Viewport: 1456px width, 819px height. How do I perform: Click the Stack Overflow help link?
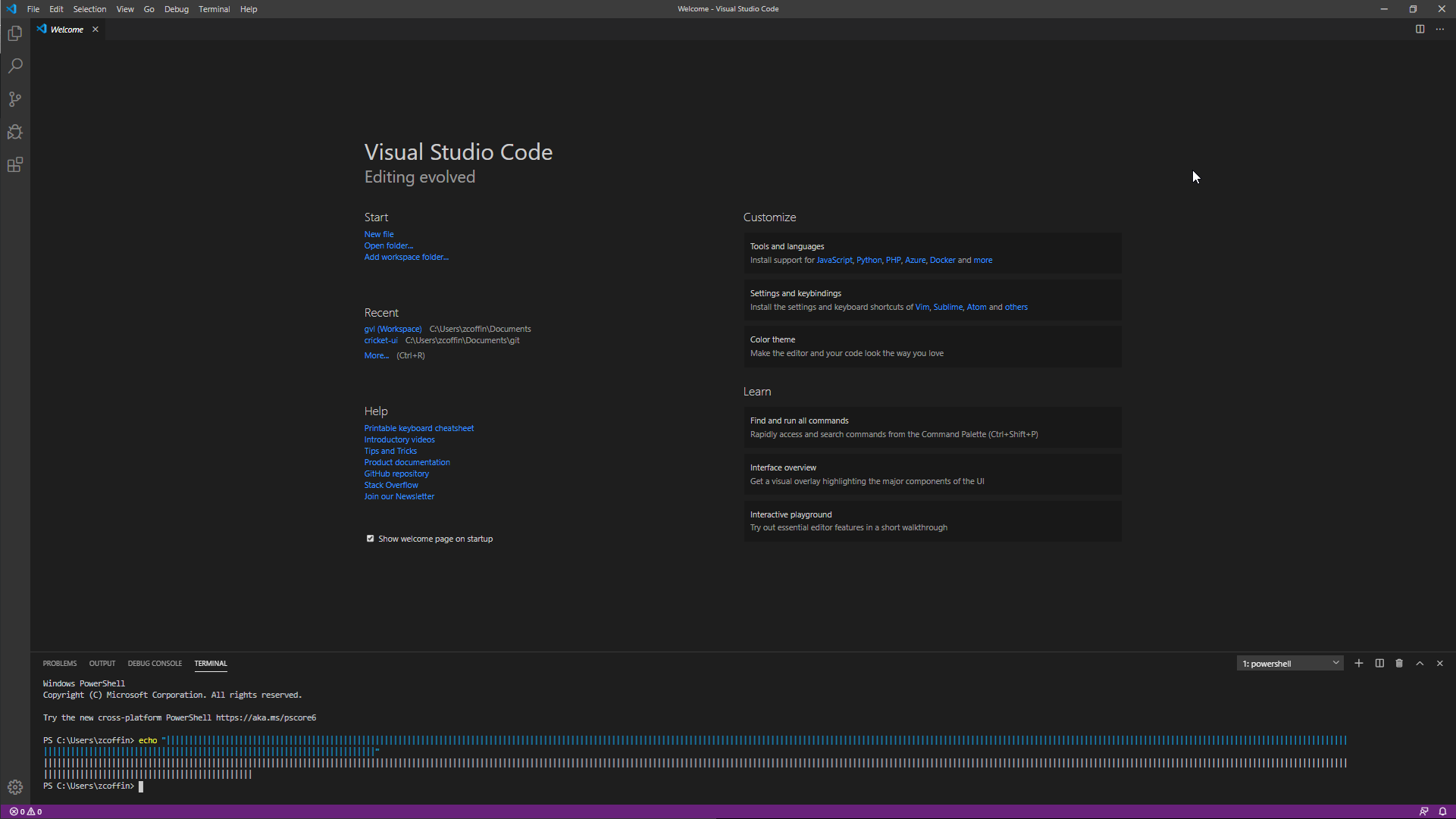(391, 485)
